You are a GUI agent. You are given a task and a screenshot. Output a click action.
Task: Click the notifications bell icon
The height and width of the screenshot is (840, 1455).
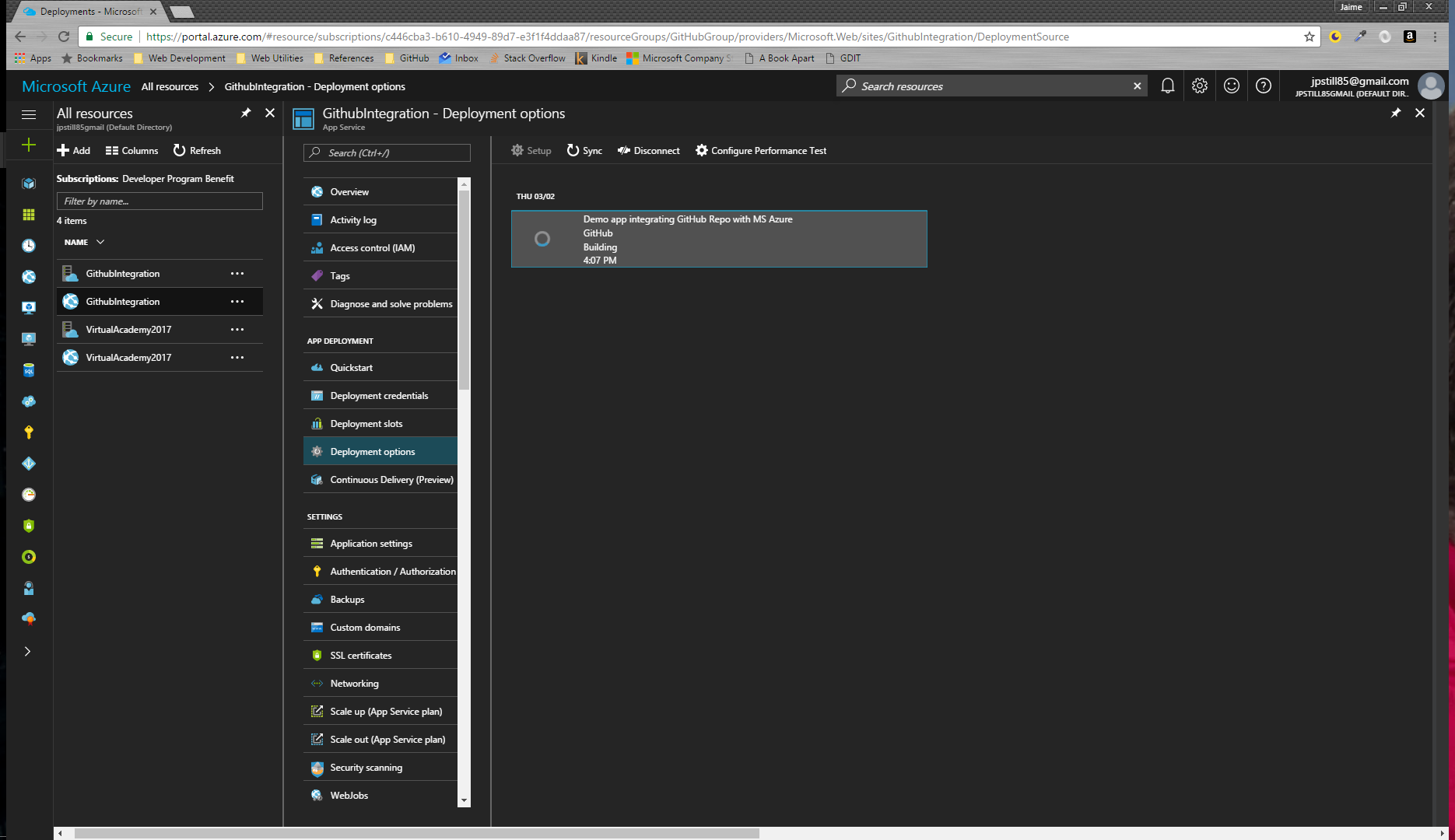(1167, 86)
